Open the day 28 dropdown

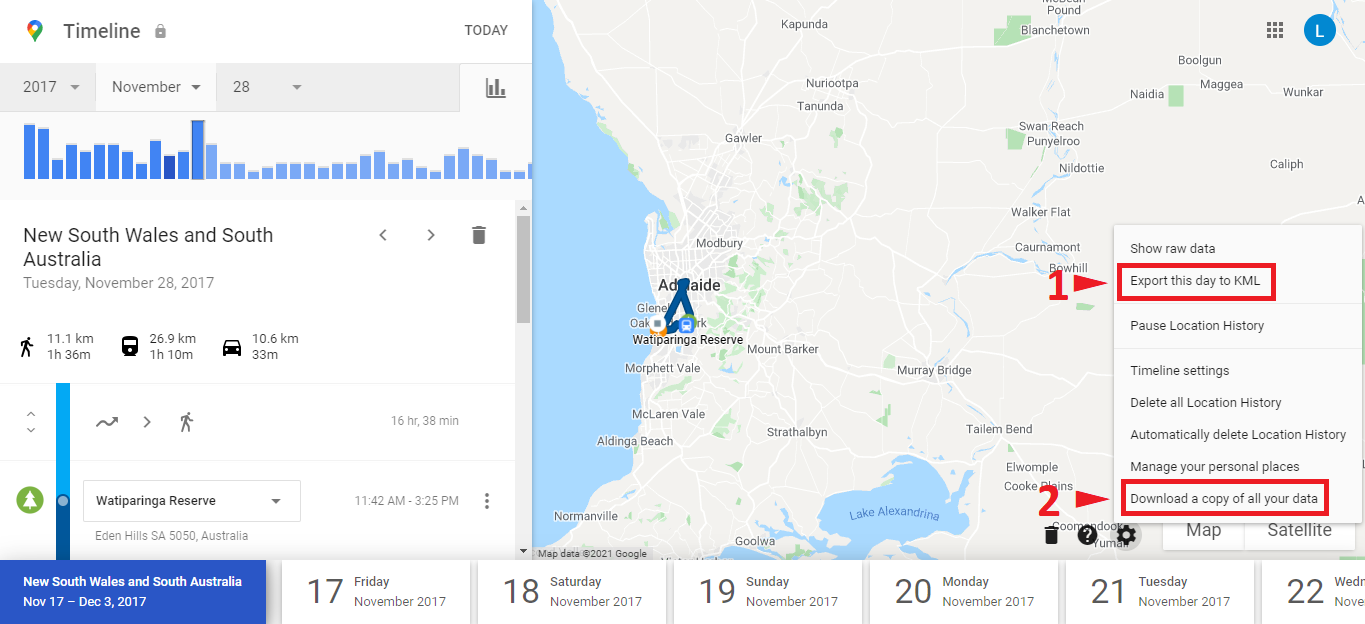point(267,87)
